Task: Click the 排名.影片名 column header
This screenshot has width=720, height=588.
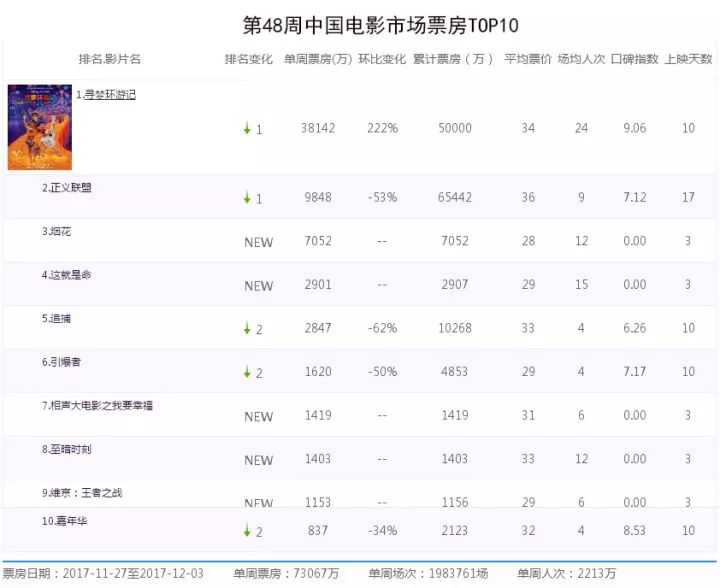Action: [x=110, y=59]
